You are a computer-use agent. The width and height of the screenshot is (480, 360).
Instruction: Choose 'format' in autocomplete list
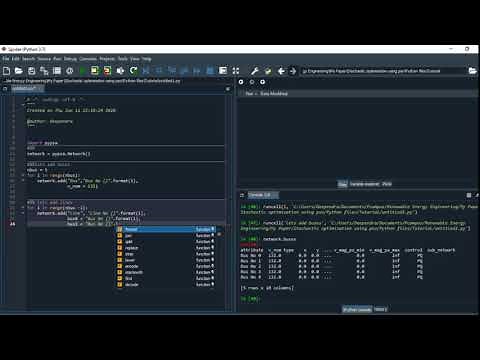pos(166,229)
